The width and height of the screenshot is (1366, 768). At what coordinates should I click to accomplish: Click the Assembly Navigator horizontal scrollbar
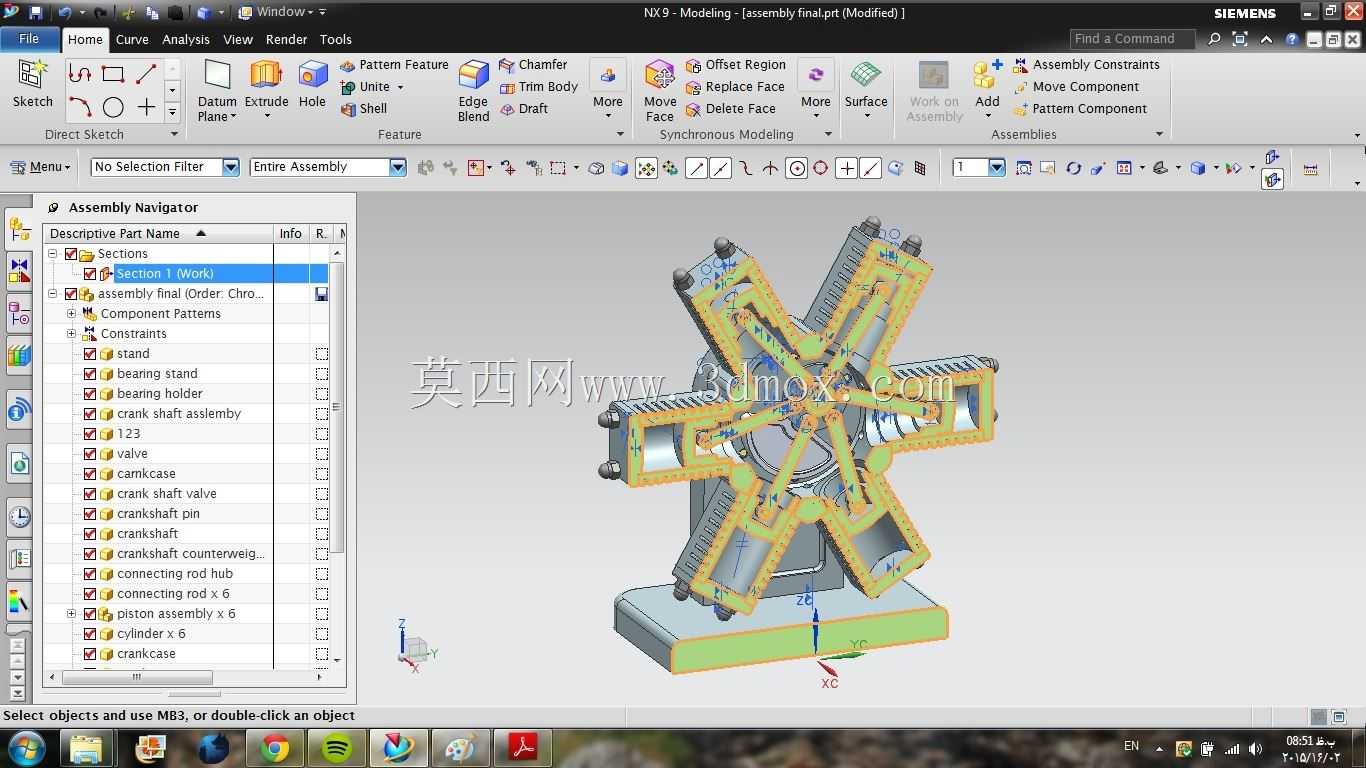(190, 677)
